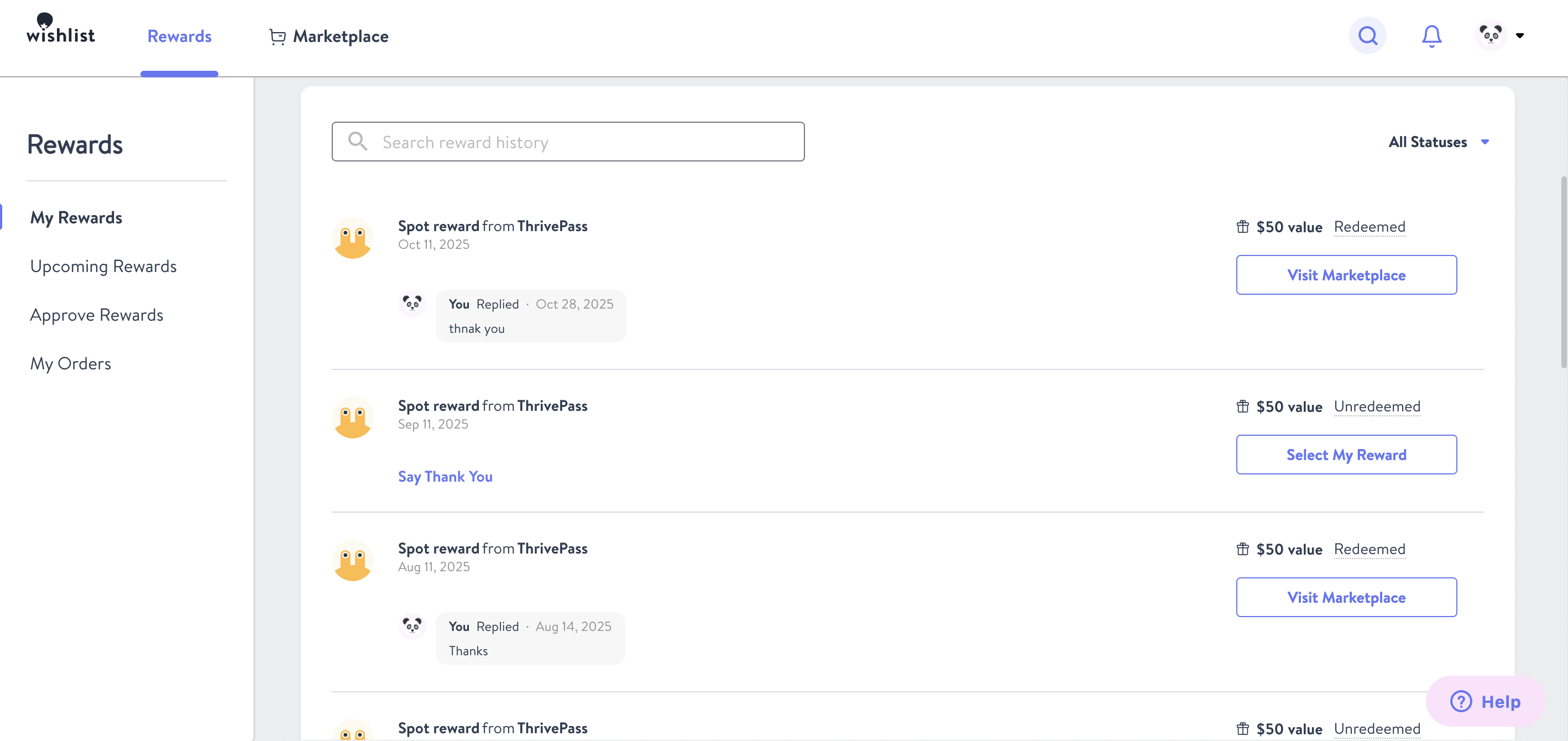Open the Marketplace tab
Image resolution: width=1568 pixels, height=741 pixels.
pyautogui.click(x=340, y=36)
